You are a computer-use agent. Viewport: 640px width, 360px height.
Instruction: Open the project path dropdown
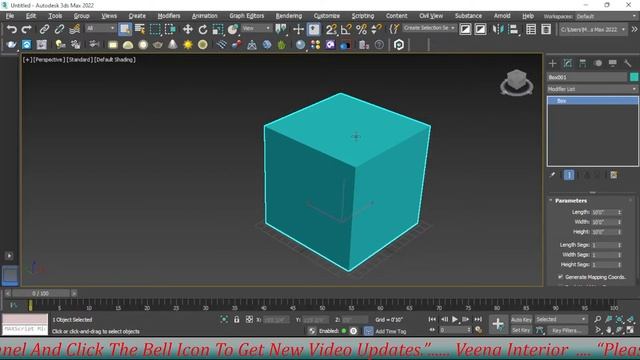[593, 29]
